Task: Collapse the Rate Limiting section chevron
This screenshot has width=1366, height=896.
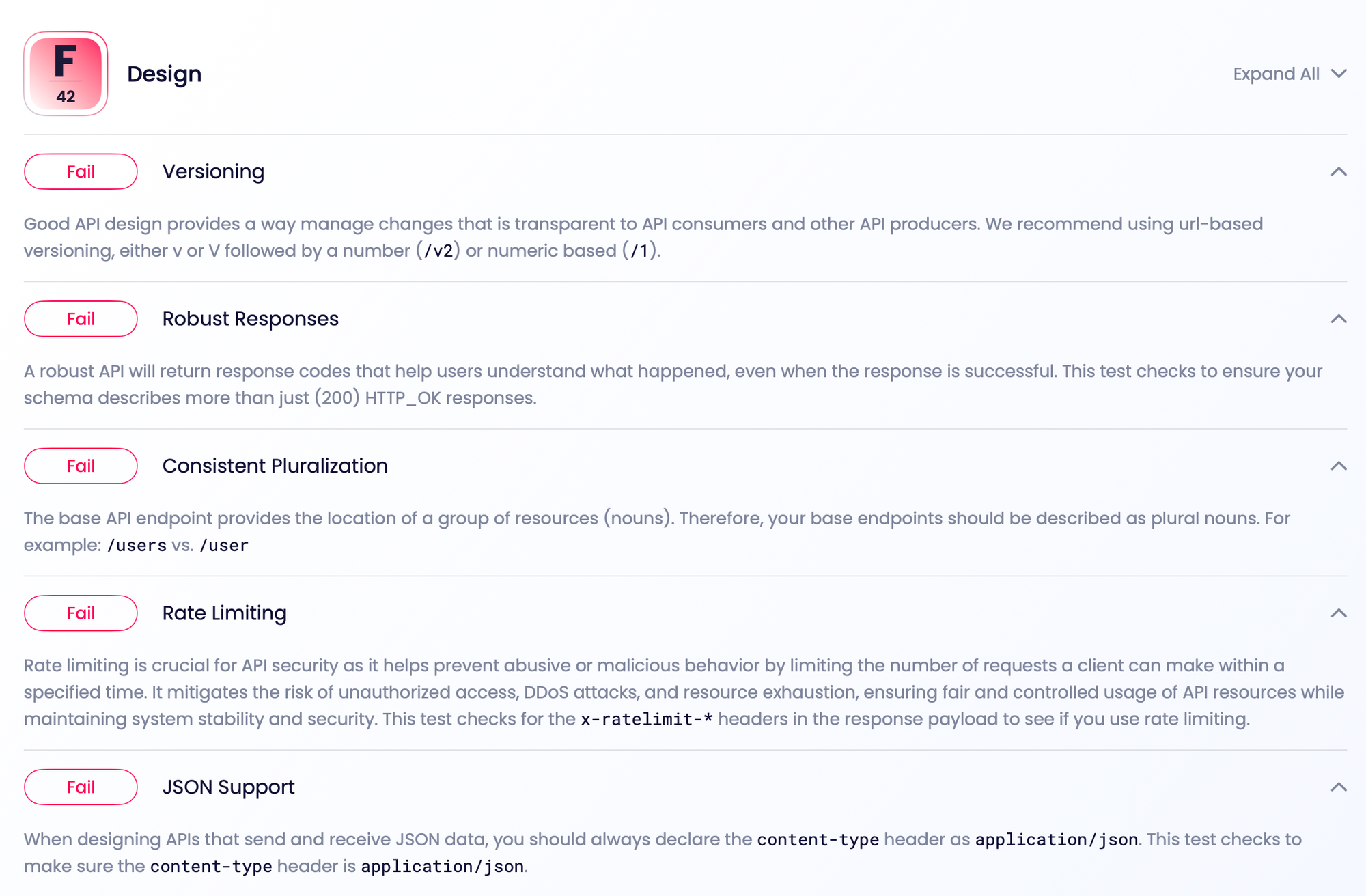Action: [x=1339, y=613]
